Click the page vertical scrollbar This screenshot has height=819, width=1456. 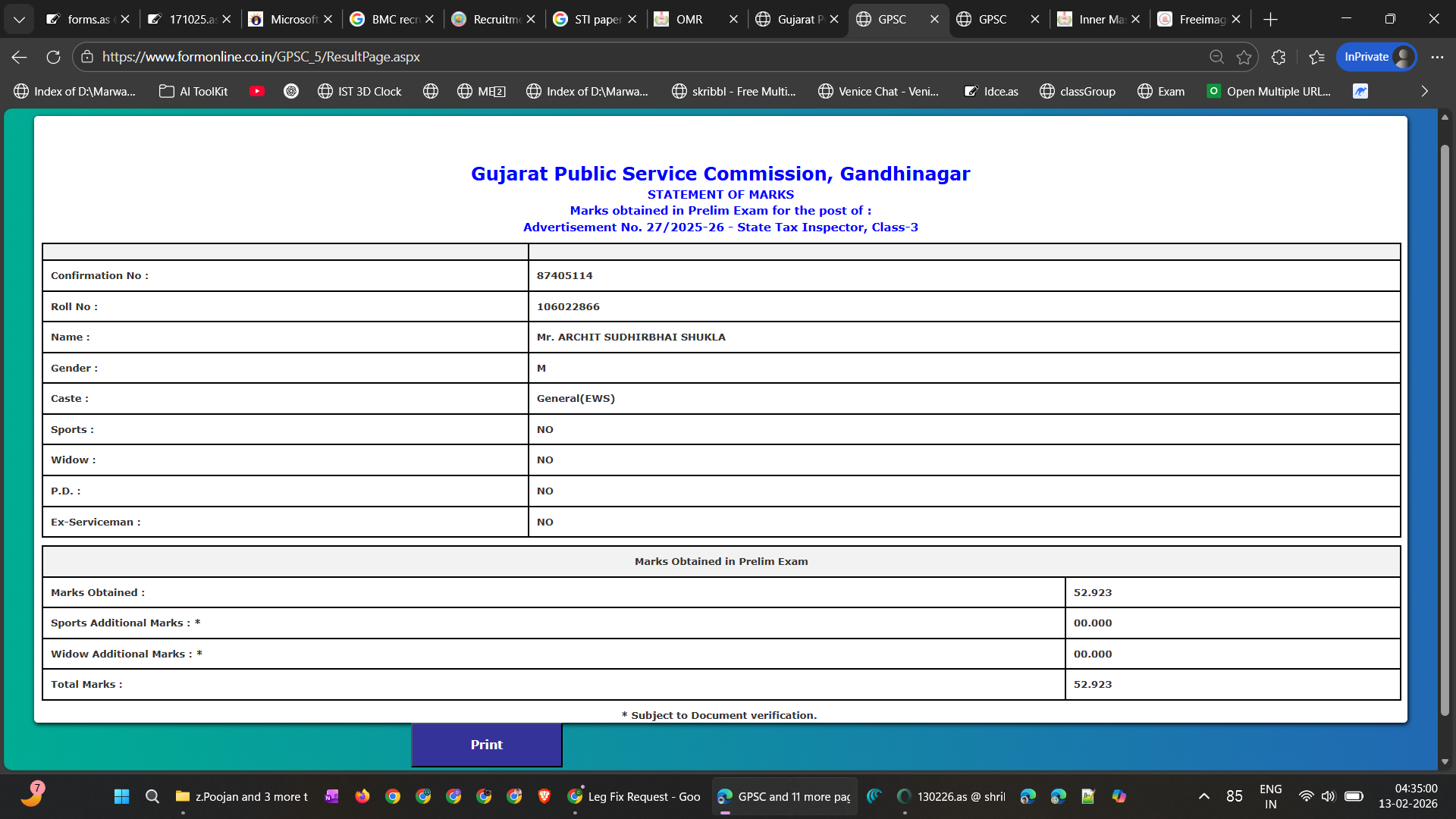point(1445,428)
